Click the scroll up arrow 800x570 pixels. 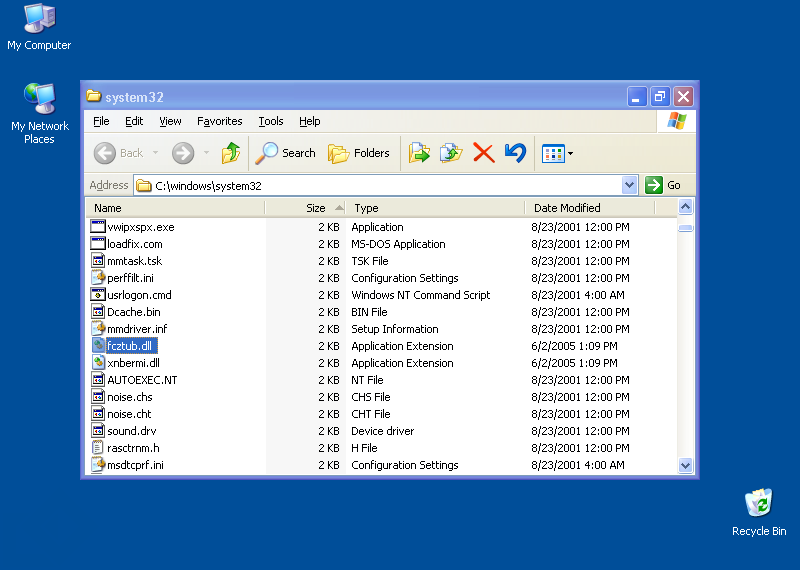click(x=685, y=207)
